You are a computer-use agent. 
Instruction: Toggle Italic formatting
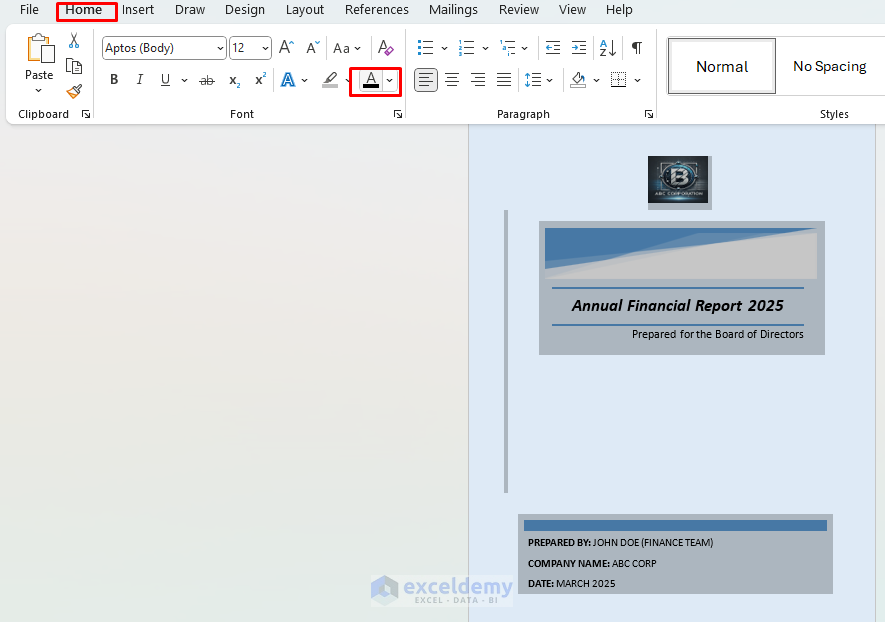pos(139,80)
